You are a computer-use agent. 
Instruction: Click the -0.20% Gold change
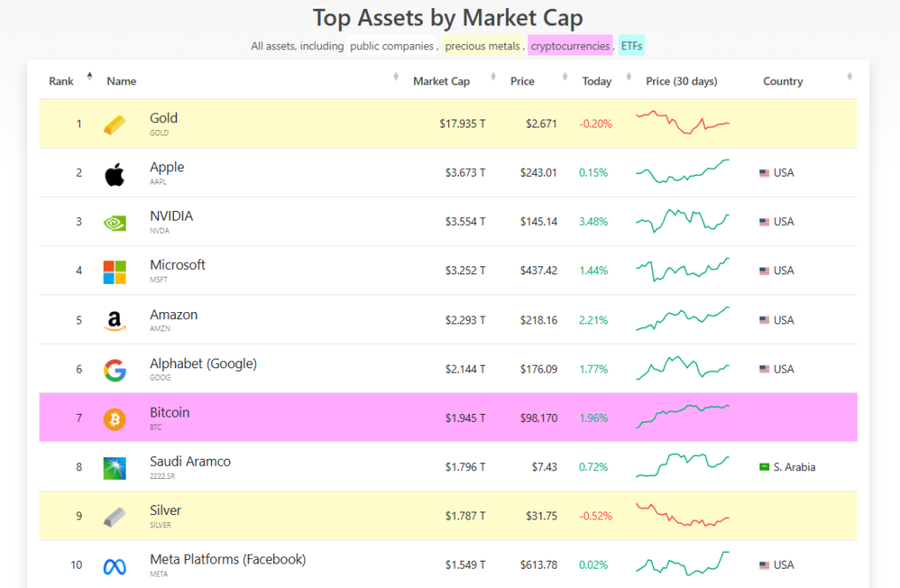click(595, 123)
